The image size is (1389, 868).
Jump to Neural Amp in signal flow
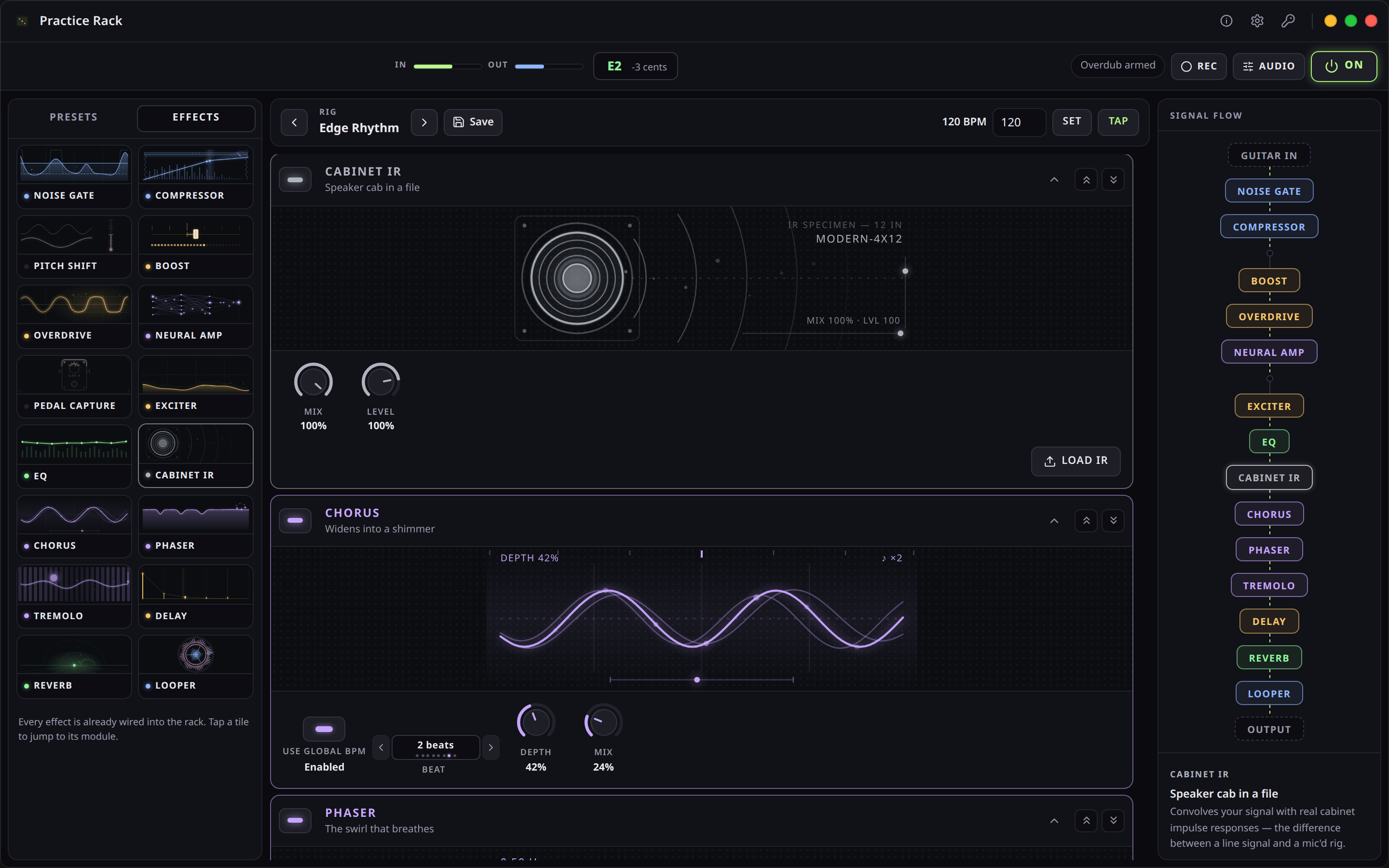point(1269,352)
